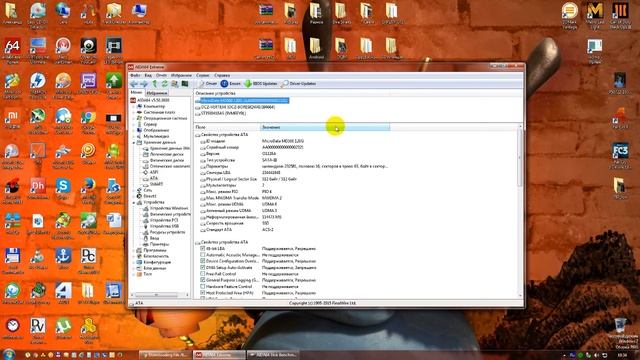Click the Поле column header
Image resolution: width=640 pixels, height=360 pixels.
[x=227, y=127]
